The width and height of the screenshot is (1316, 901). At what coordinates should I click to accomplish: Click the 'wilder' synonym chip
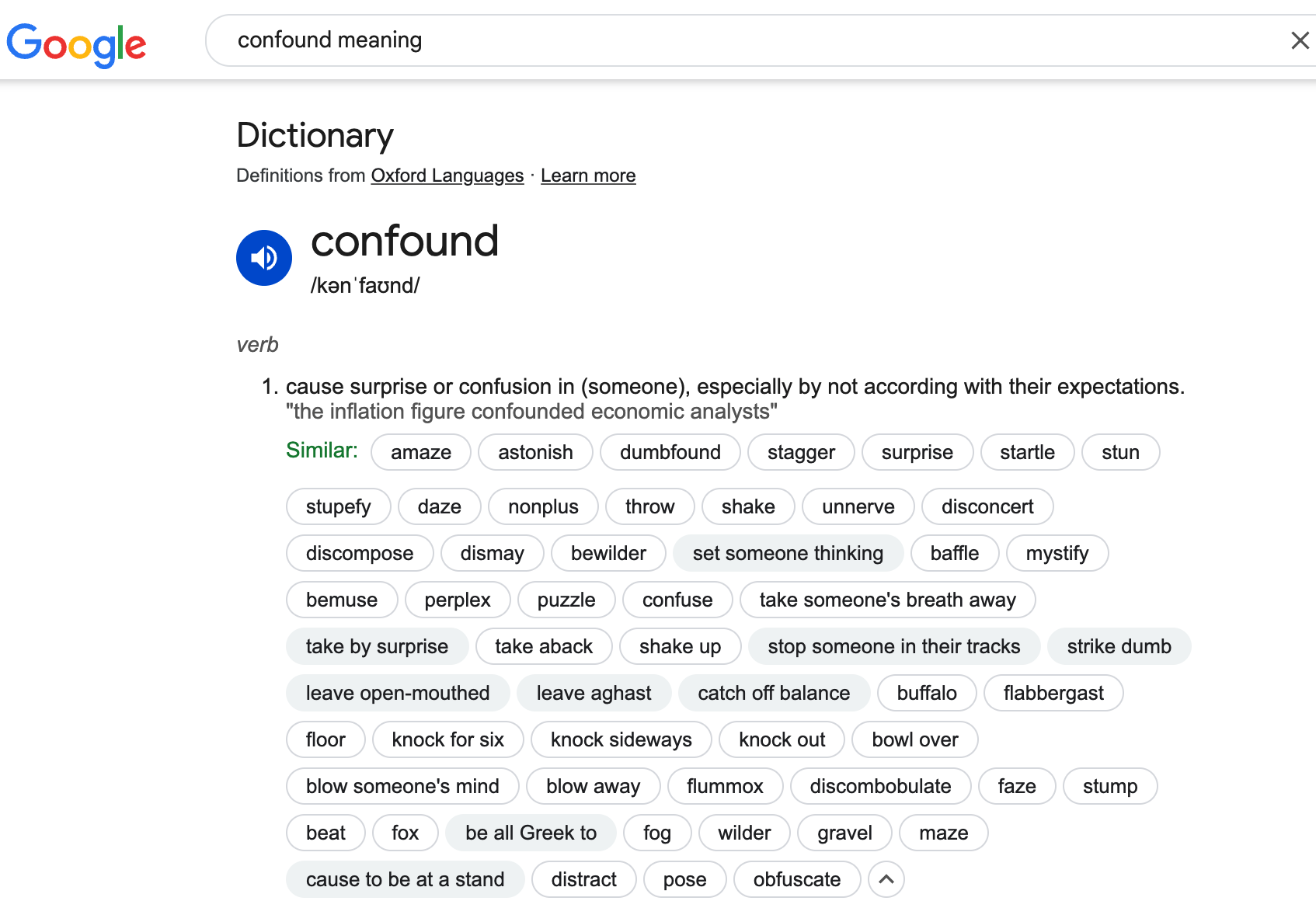coord(744,833)
